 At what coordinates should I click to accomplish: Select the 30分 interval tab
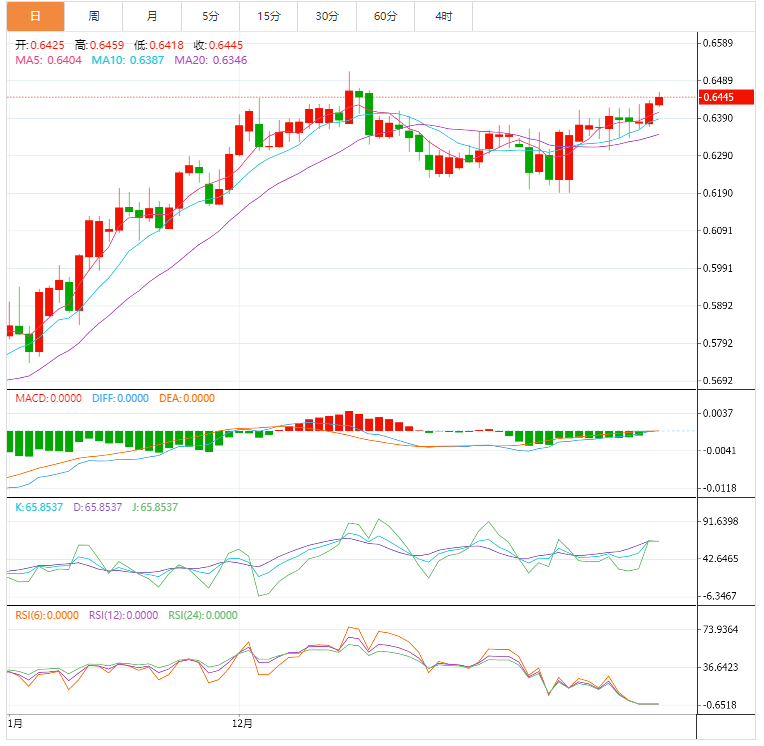[x=326, y=16]
